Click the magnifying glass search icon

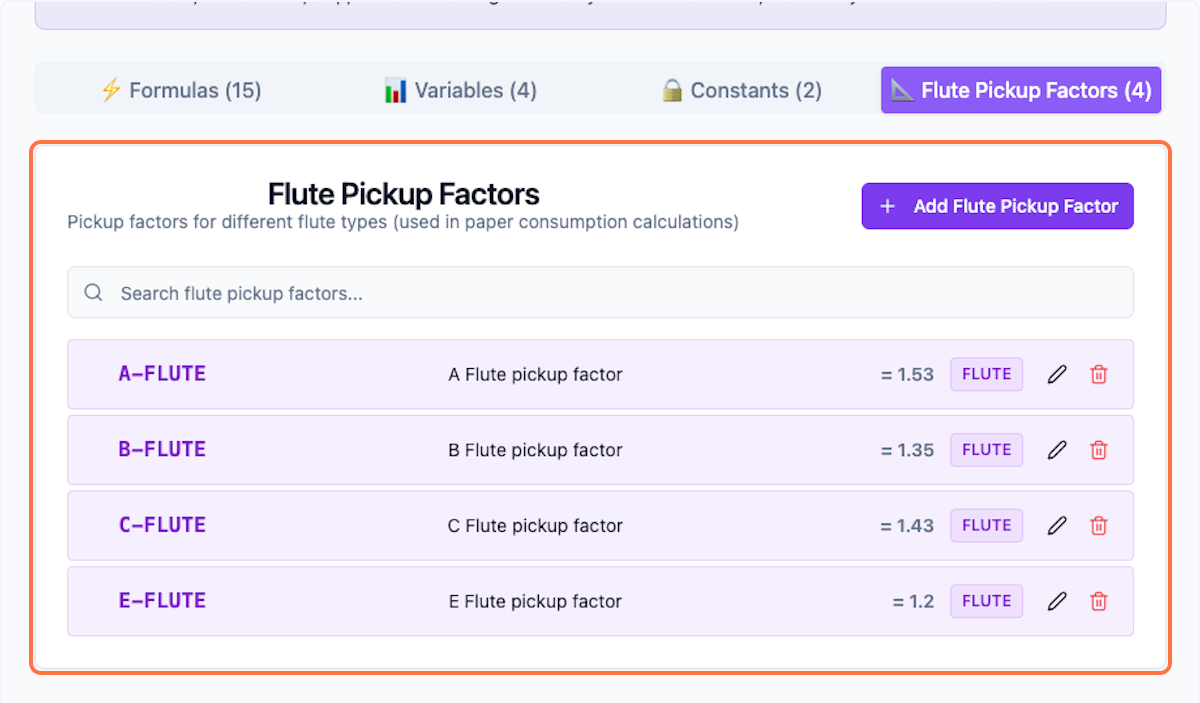[93, 292]
